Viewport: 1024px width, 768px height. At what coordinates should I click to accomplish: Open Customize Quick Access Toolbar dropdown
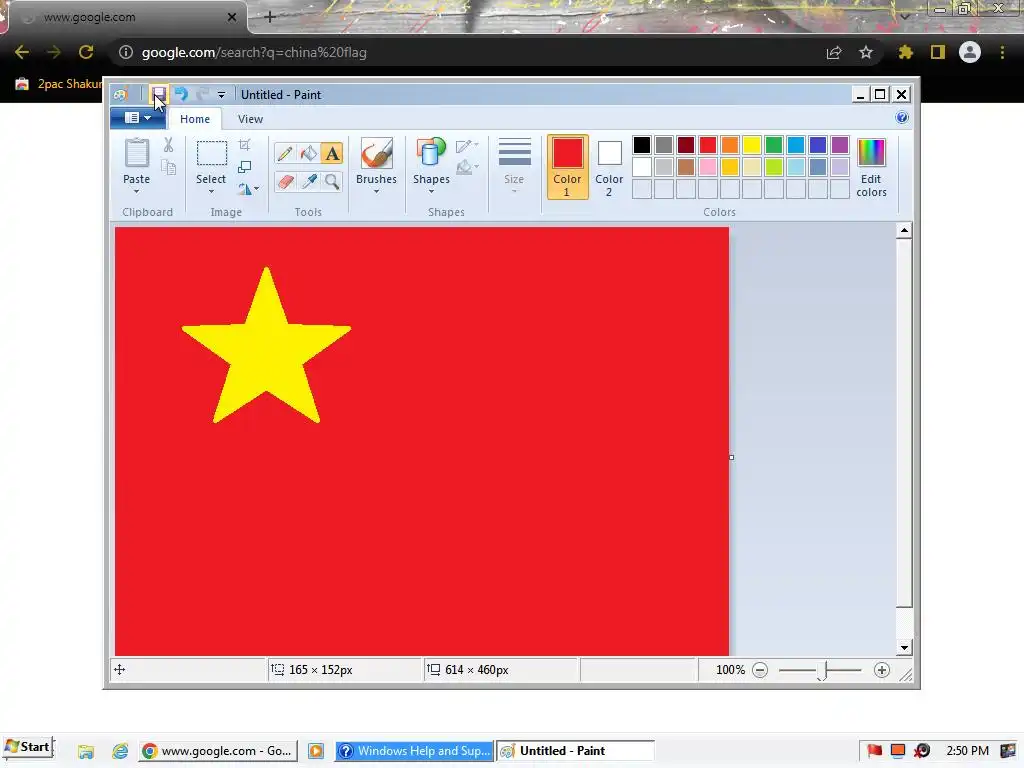[x=221, y=95]
